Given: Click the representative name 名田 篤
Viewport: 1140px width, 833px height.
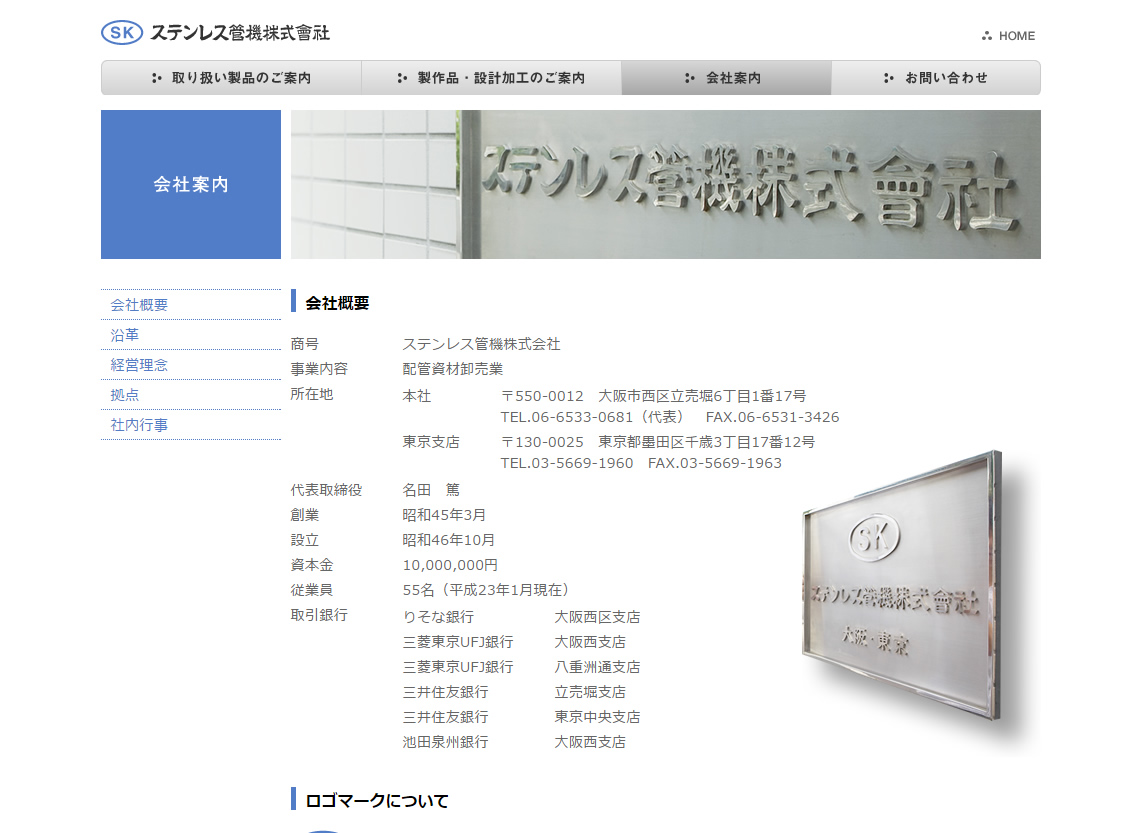Looking at the screenshot, I should click(431, 490).
